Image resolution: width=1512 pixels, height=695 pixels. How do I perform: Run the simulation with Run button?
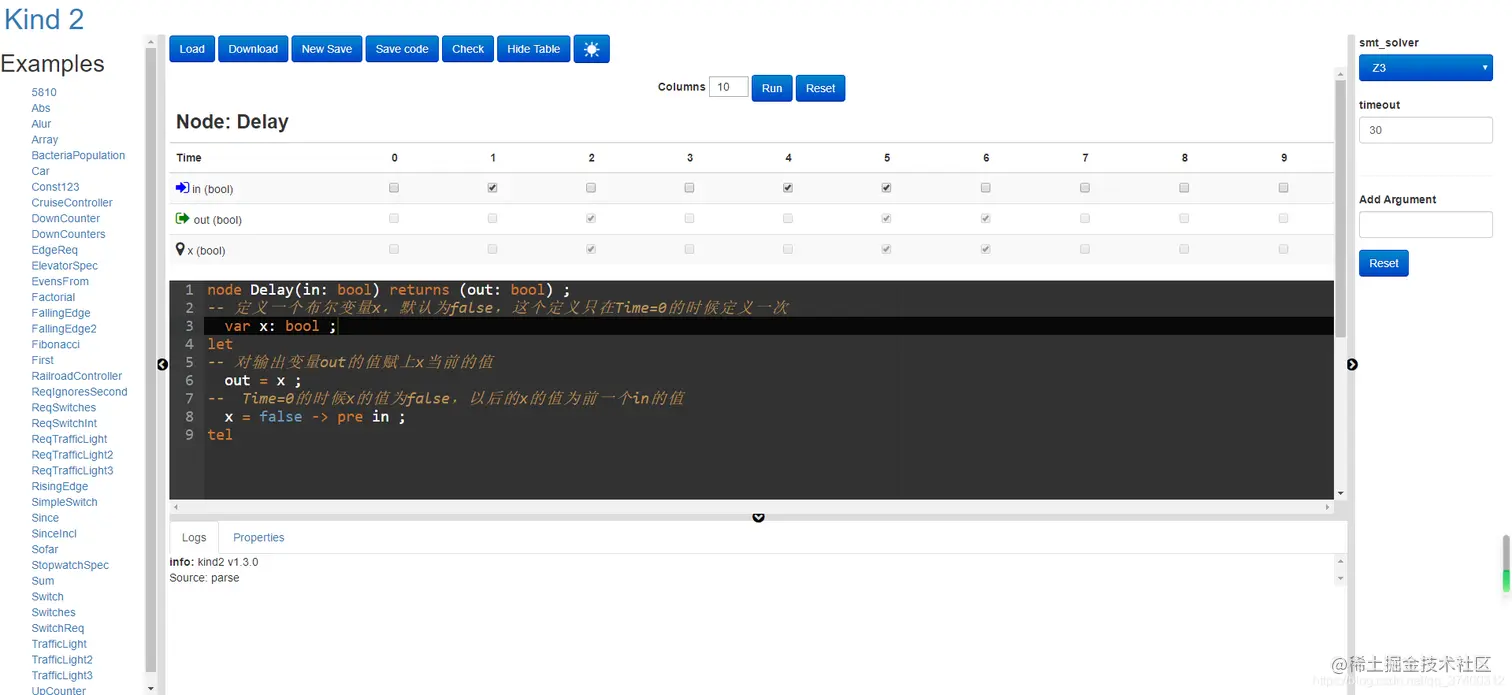click(772, 88)
